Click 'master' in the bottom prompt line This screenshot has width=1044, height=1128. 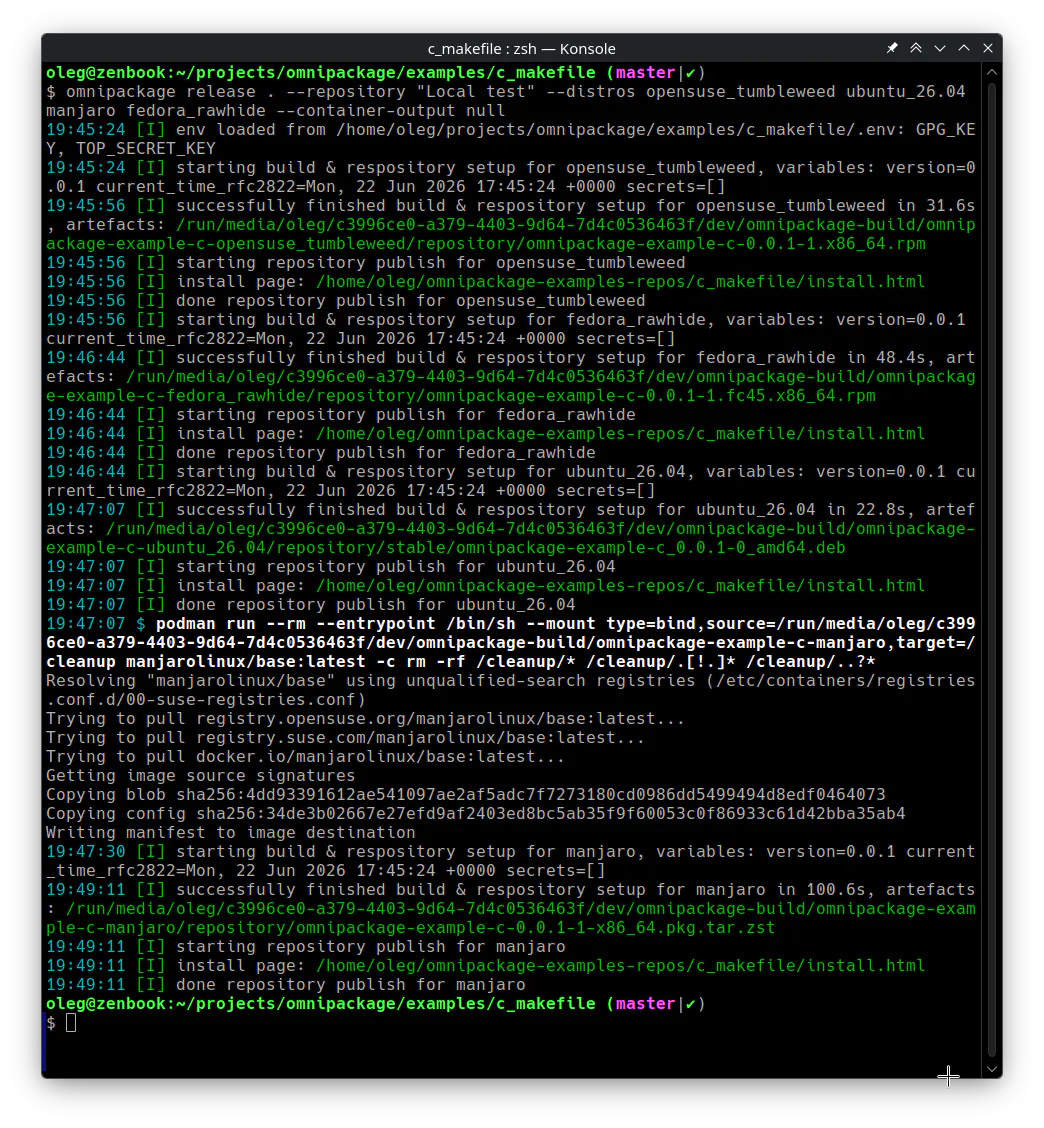click(645, 1004)
